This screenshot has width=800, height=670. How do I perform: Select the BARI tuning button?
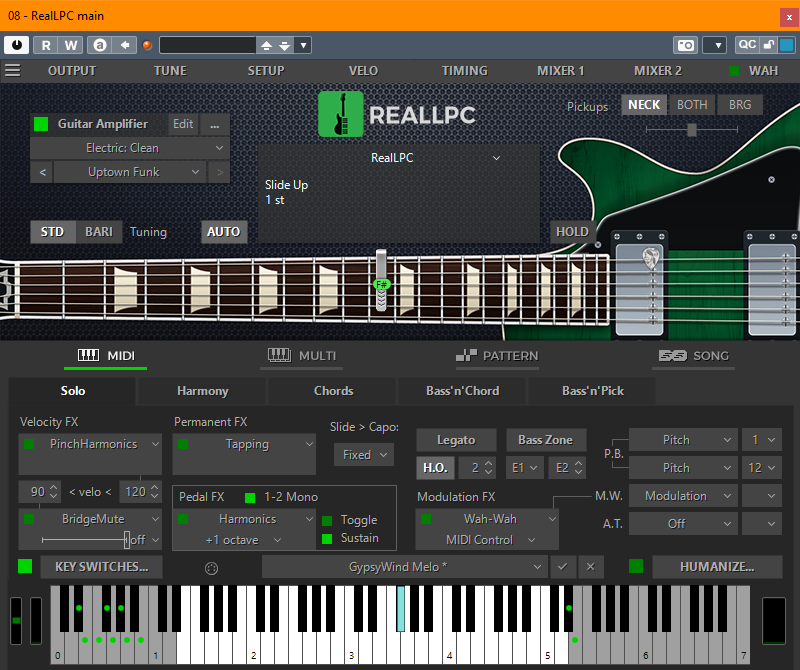click(x=99, y=232)
